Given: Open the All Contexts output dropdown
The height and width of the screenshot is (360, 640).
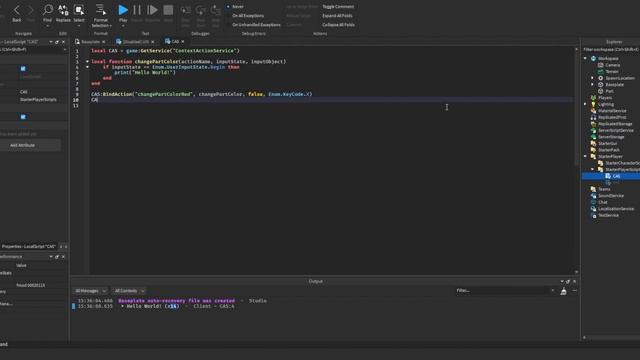Looking at the screenshot, I should tap(129, 291).
